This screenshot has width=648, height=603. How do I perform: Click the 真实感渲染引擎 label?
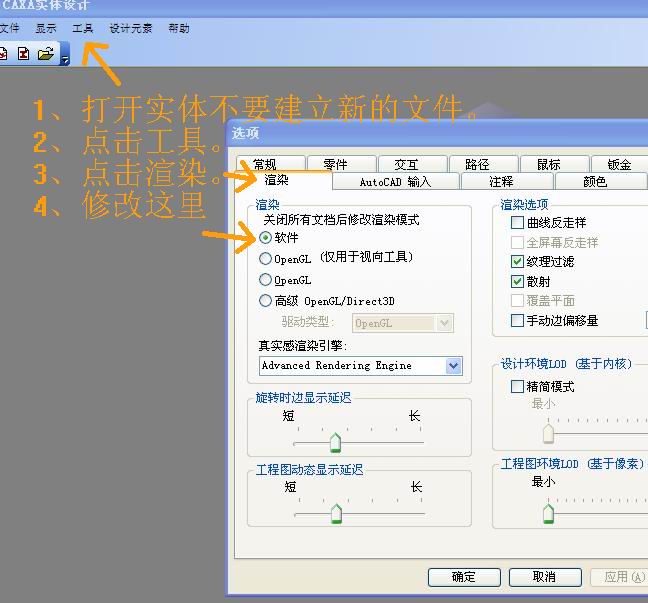[303, 345]
